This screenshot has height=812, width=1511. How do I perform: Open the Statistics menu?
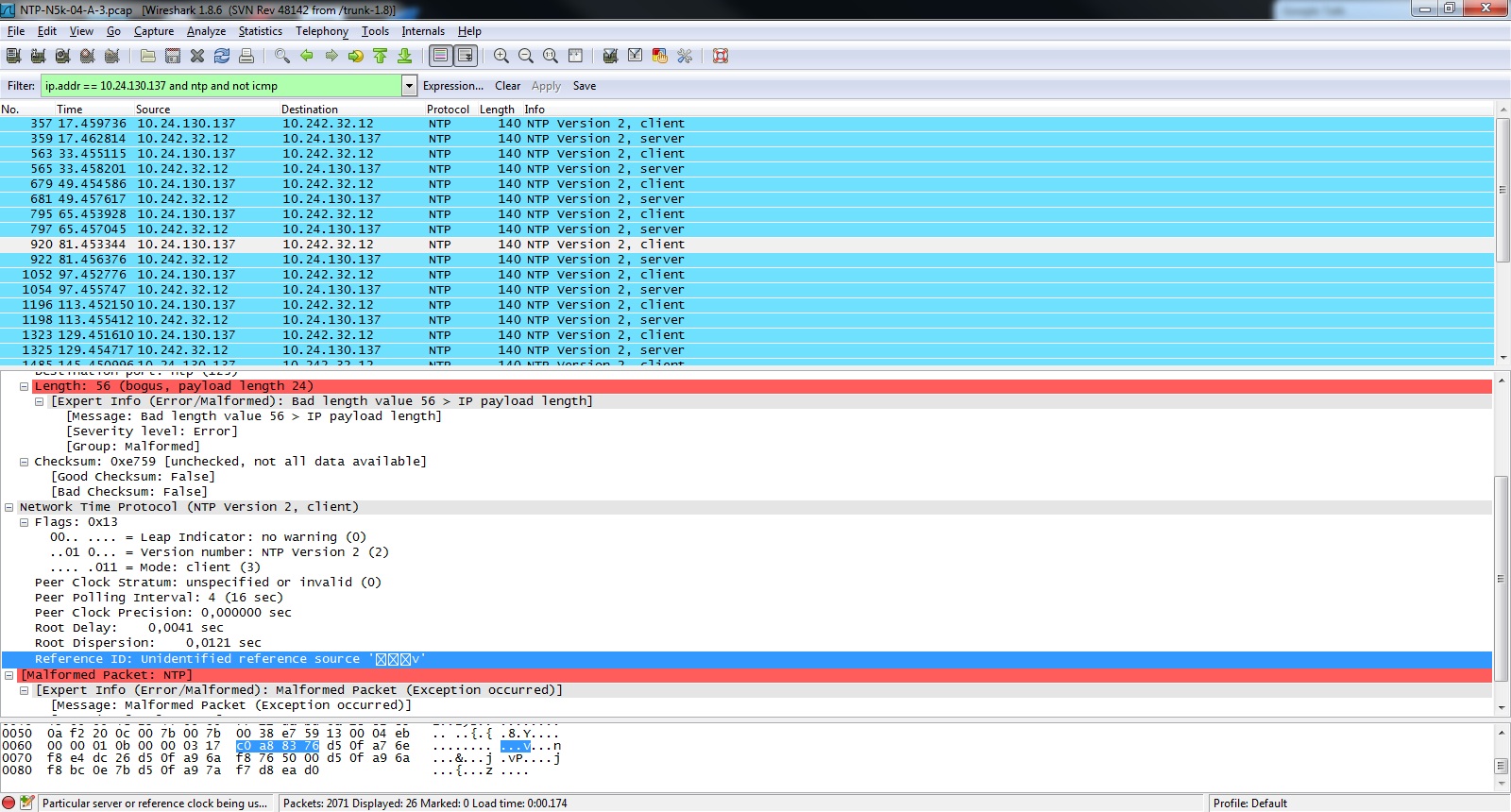pos(261,31)
